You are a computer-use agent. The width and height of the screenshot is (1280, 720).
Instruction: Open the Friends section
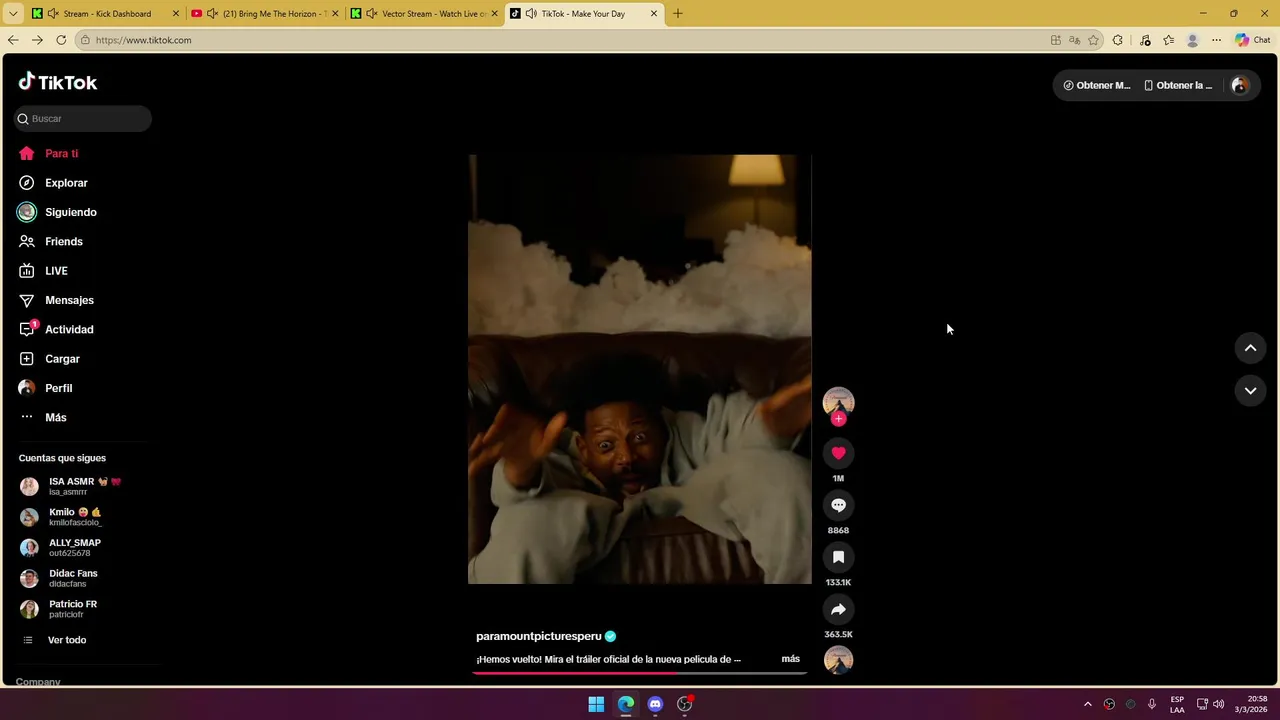click(50, 242)
